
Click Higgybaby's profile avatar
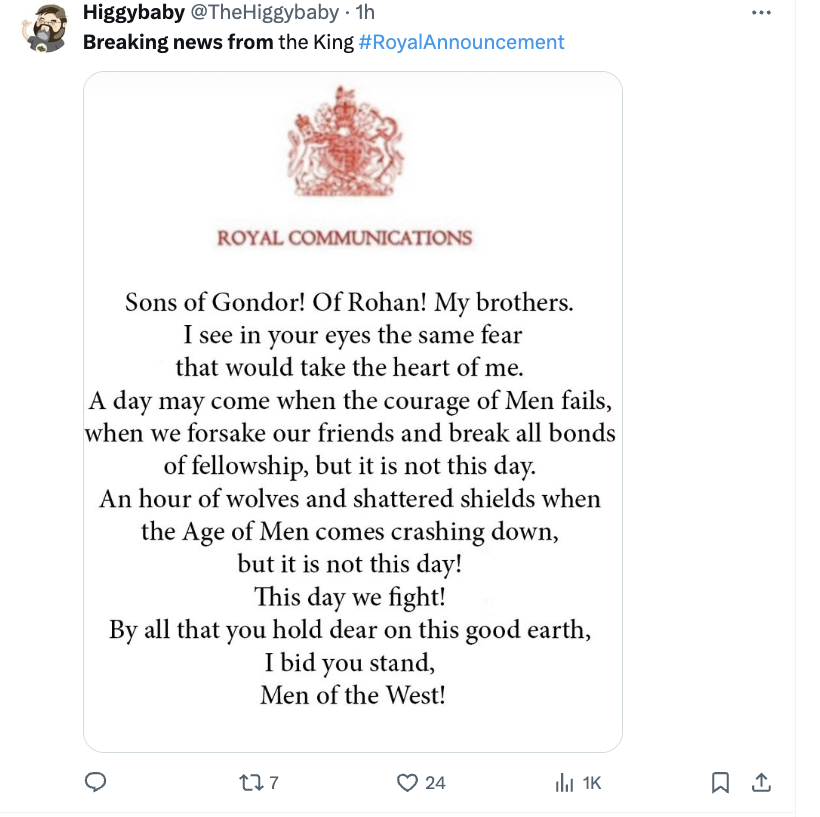(45, 26)
